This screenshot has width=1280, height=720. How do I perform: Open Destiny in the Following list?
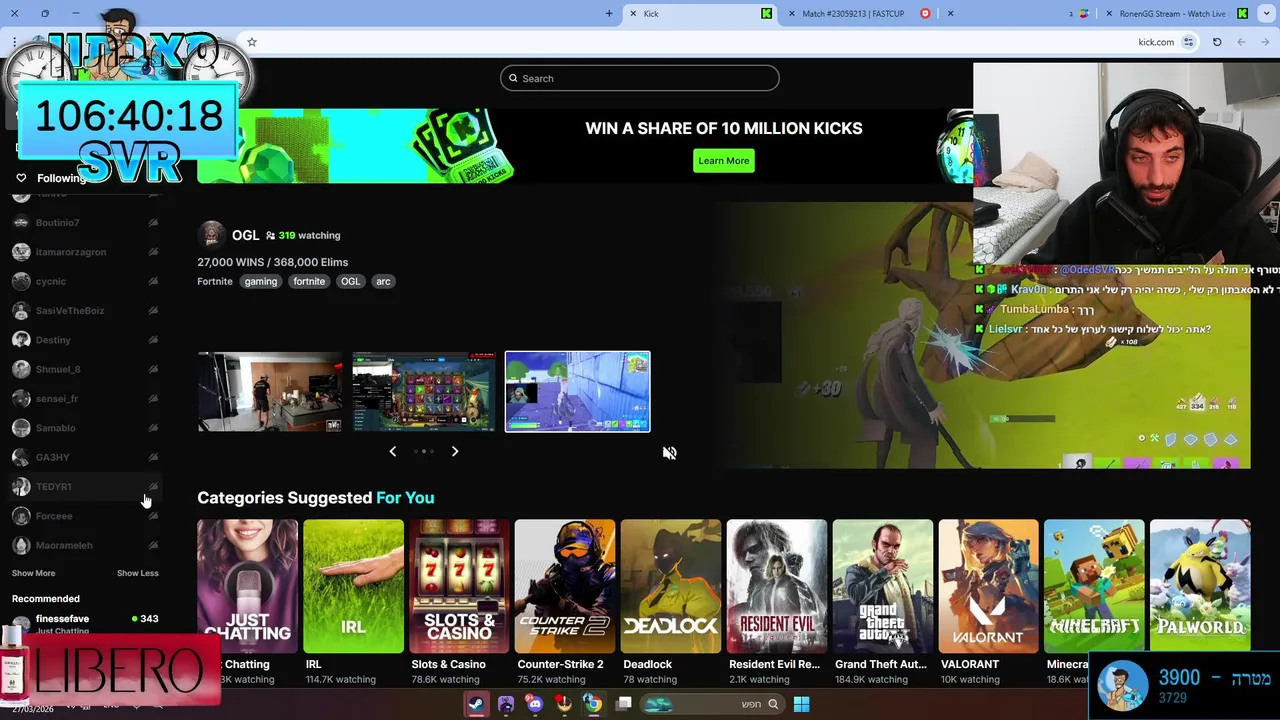tap(85, 340)
